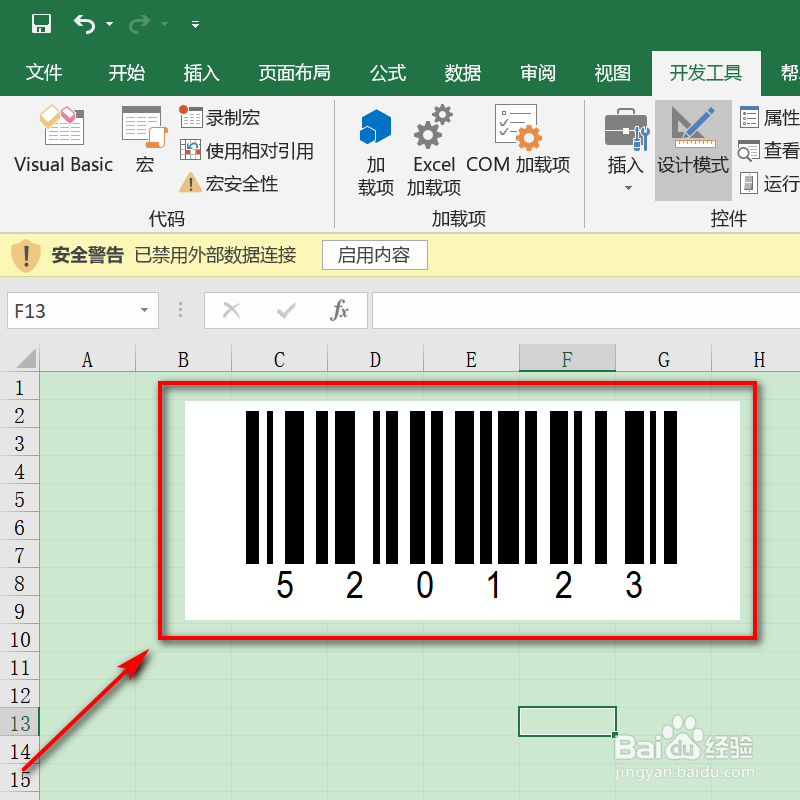Select column H header
This screenshot has width=800, height=800.
756,359
